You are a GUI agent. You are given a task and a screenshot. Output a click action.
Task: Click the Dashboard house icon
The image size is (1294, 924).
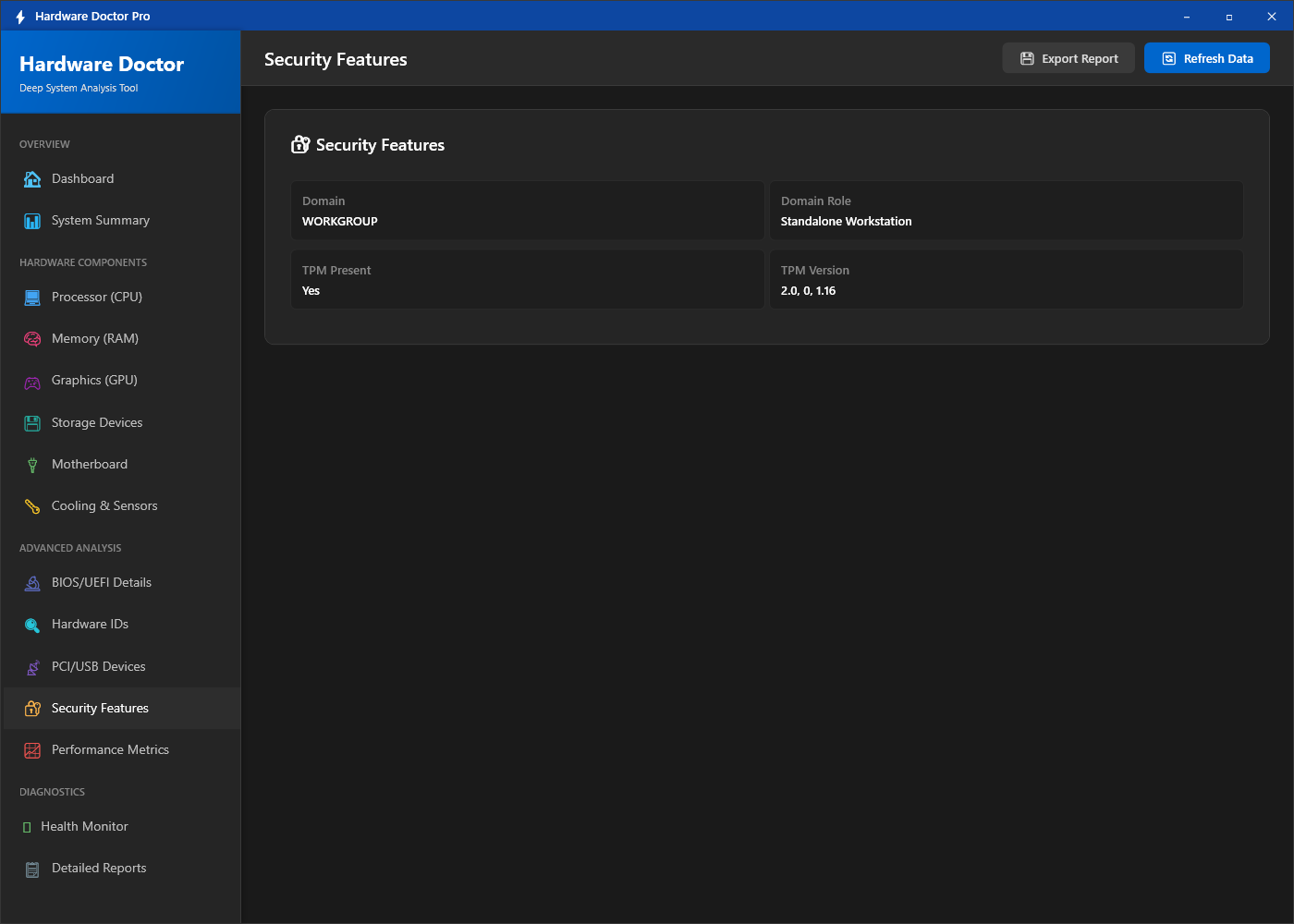tap(32, 179)
